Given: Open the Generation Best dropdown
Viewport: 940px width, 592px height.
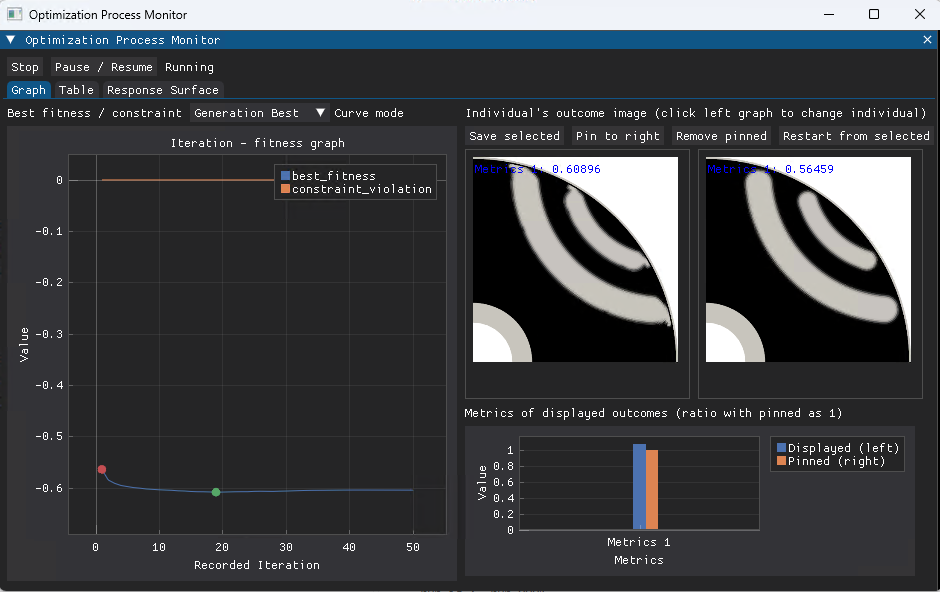Looking at the screenshot, I should click(x=260, y=113).
